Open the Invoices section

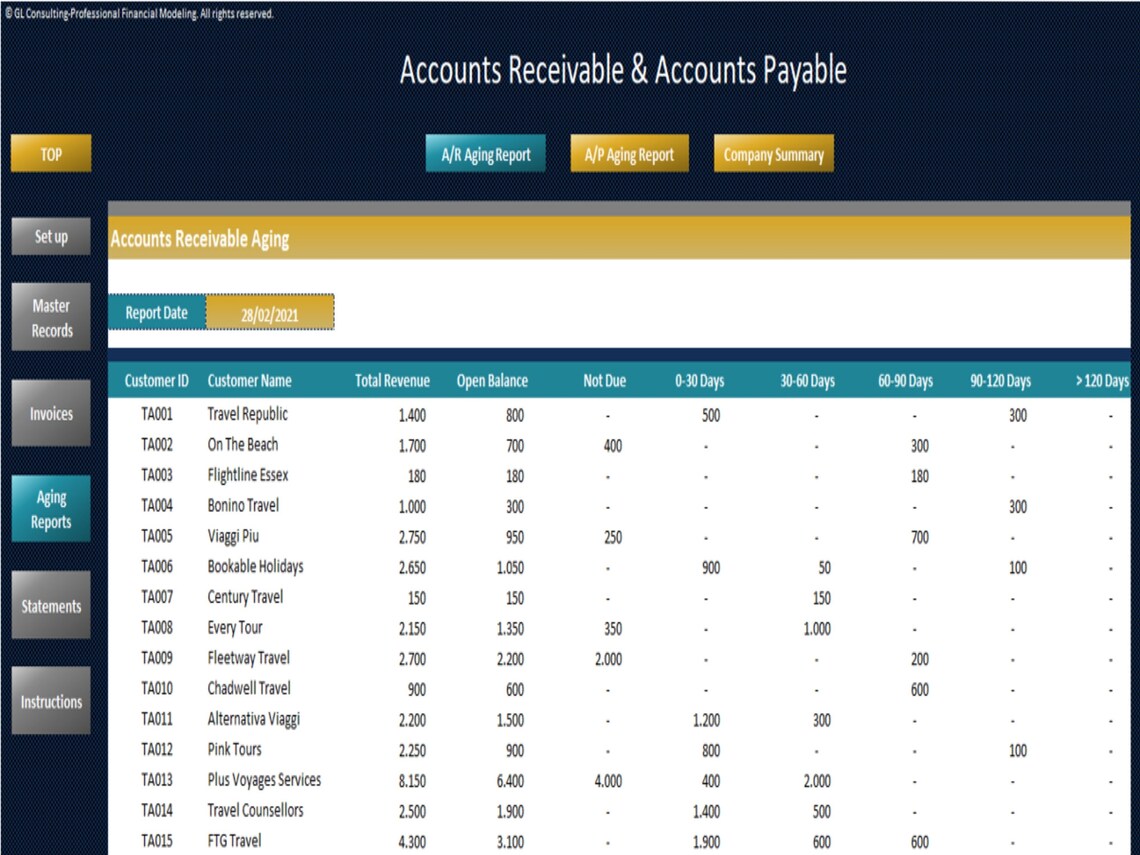click(x=50, y=412)
